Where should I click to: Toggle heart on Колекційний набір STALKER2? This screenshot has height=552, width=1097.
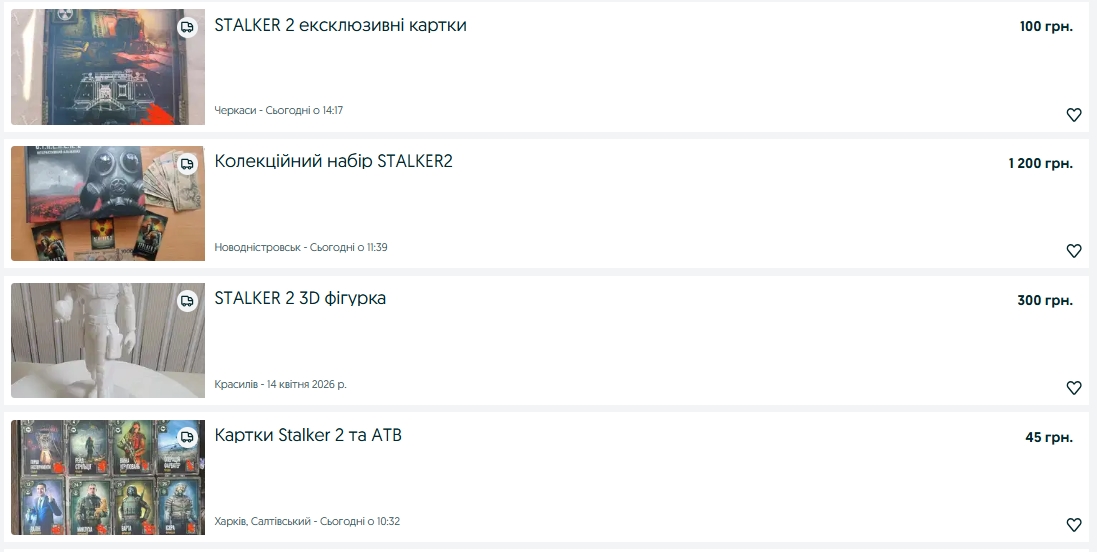pos(1073,251)
